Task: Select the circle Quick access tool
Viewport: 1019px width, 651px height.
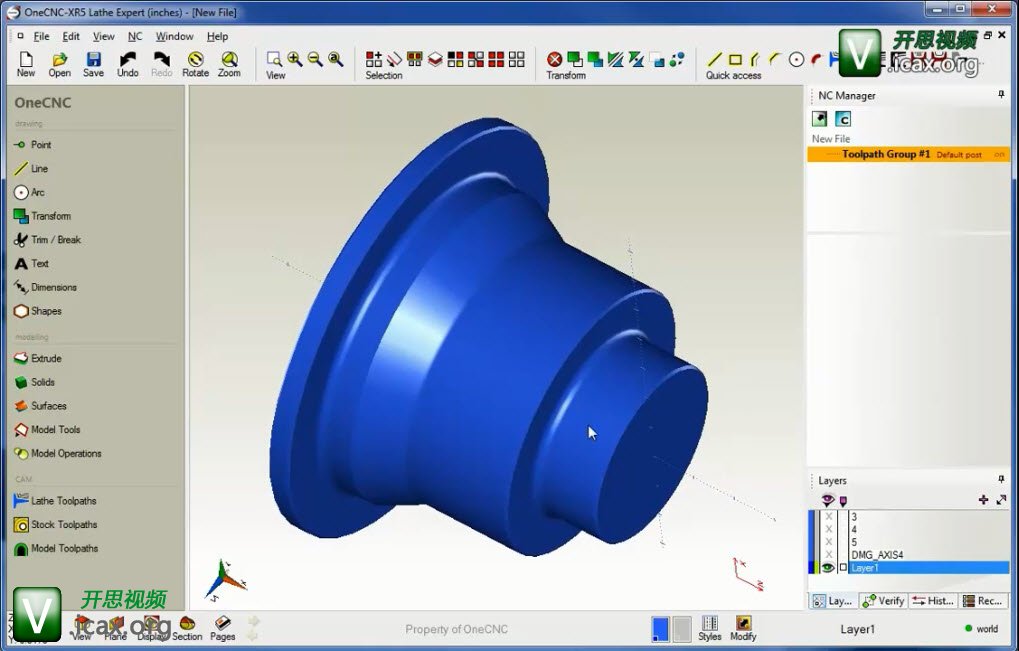Action: 796,59
